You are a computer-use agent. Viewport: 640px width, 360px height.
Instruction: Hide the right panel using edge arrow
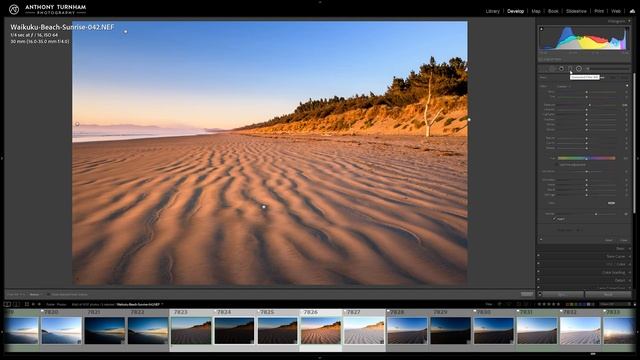[638, 158]
